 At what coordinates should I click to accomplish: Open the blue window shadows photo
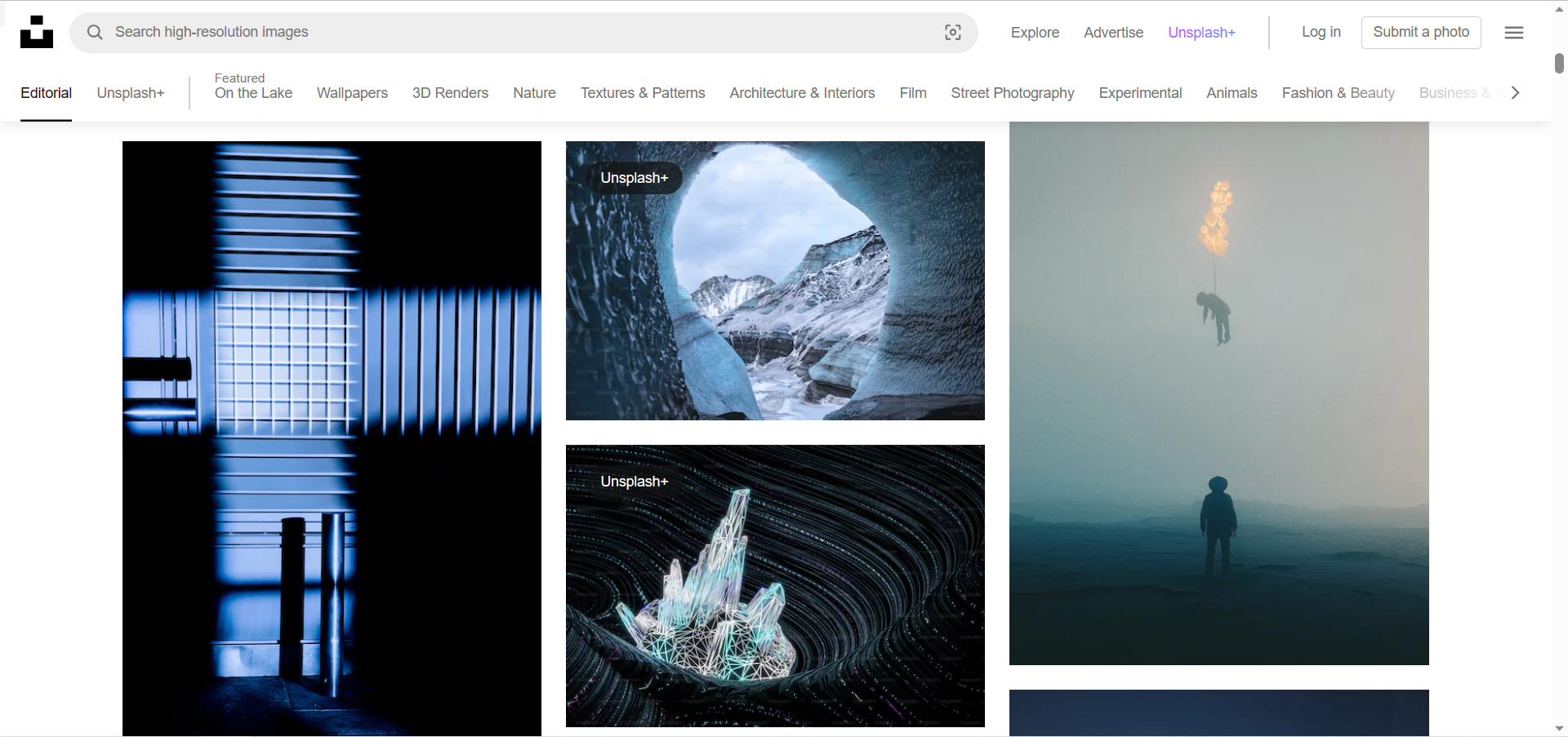332,438
